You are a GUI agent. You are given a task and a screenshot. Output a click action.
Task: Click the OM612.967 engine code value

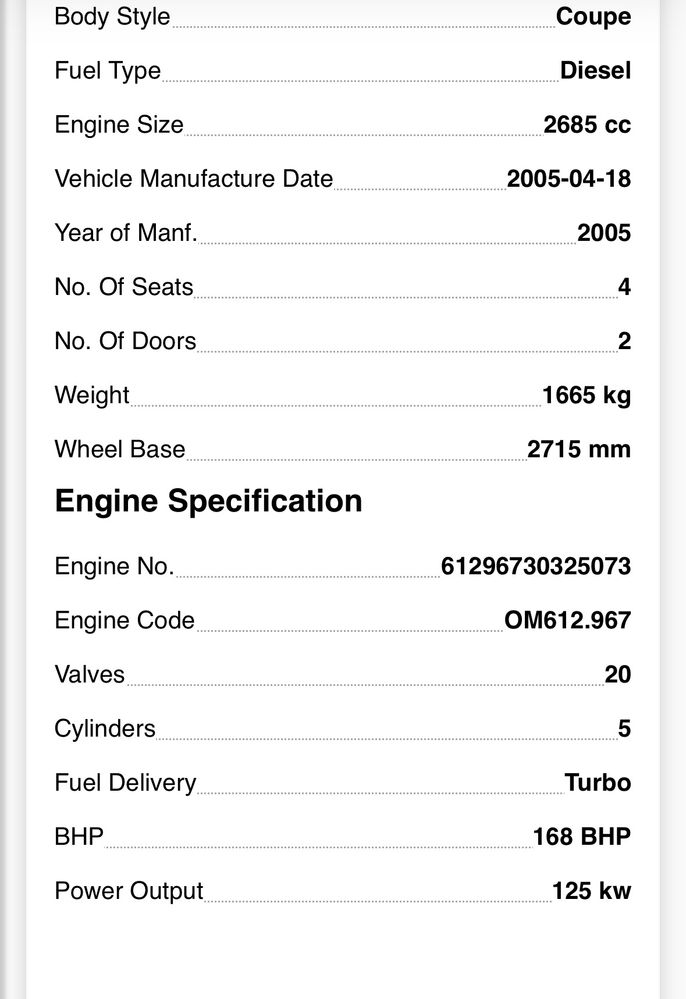567,621
